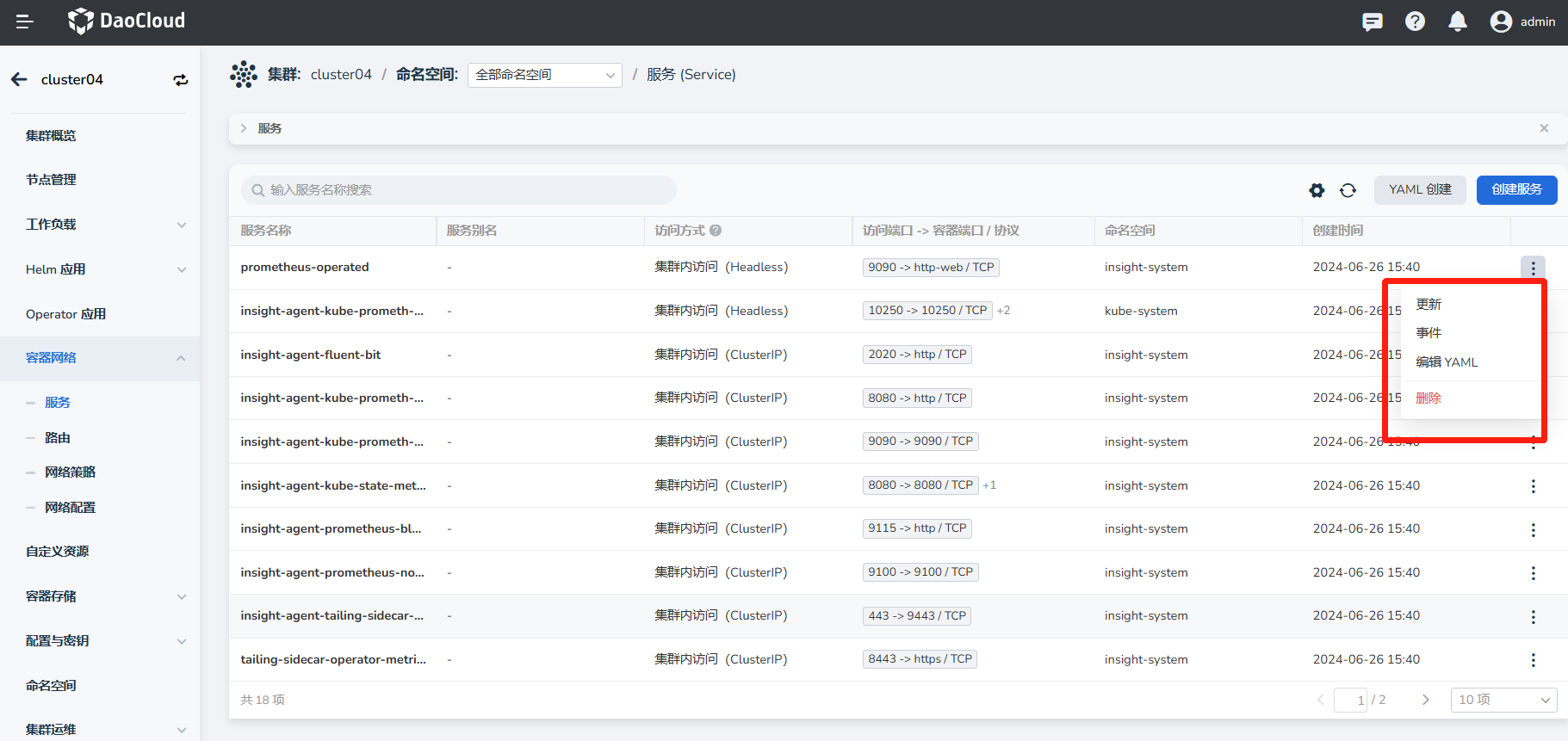Viewport: 1568px width, 741px height.
Task: Click the 创建服务 button
Action: coord(1516,190)
